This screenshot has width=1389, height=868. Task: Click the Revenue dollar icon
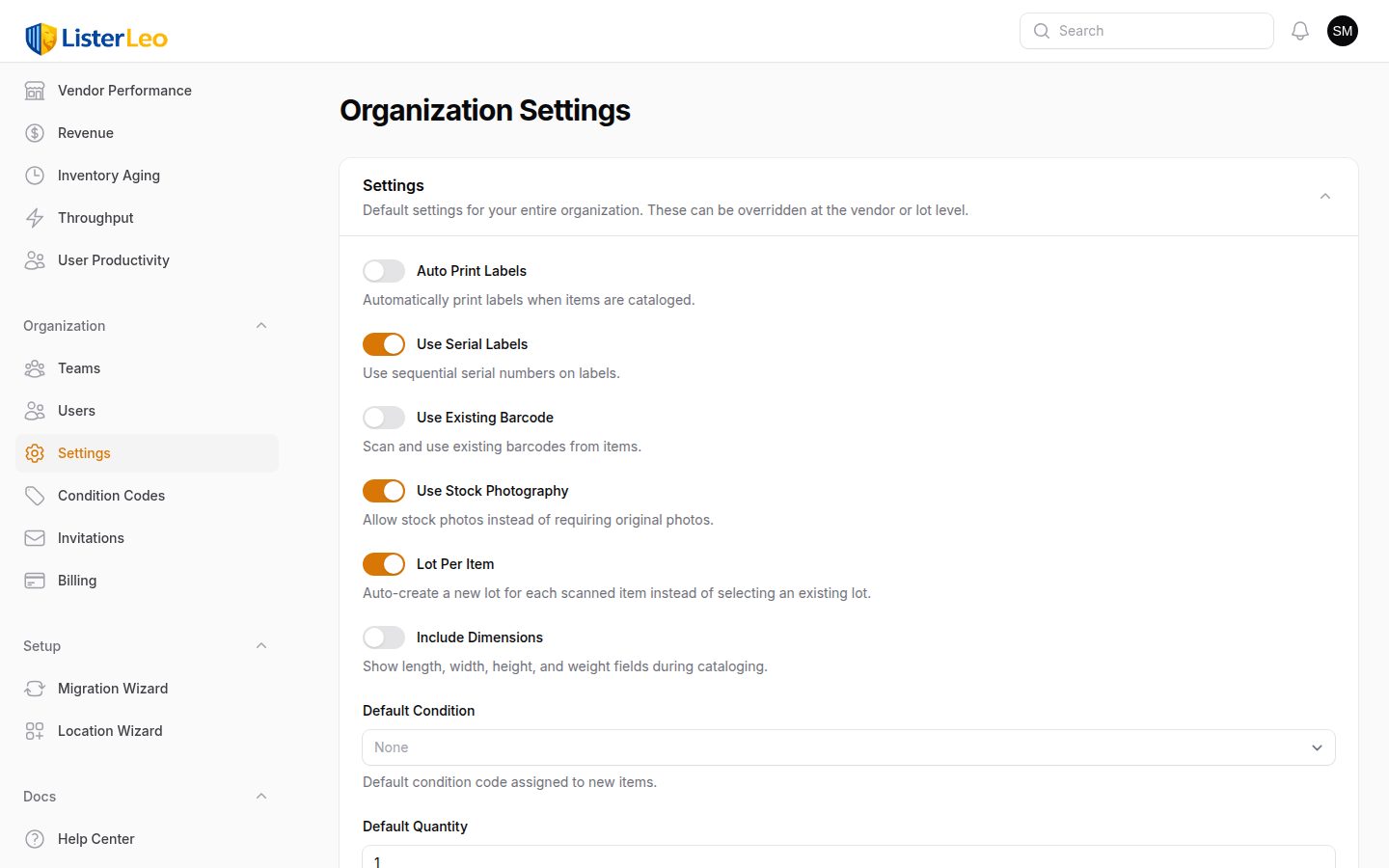pyautogui.click(x=35, y=133)
